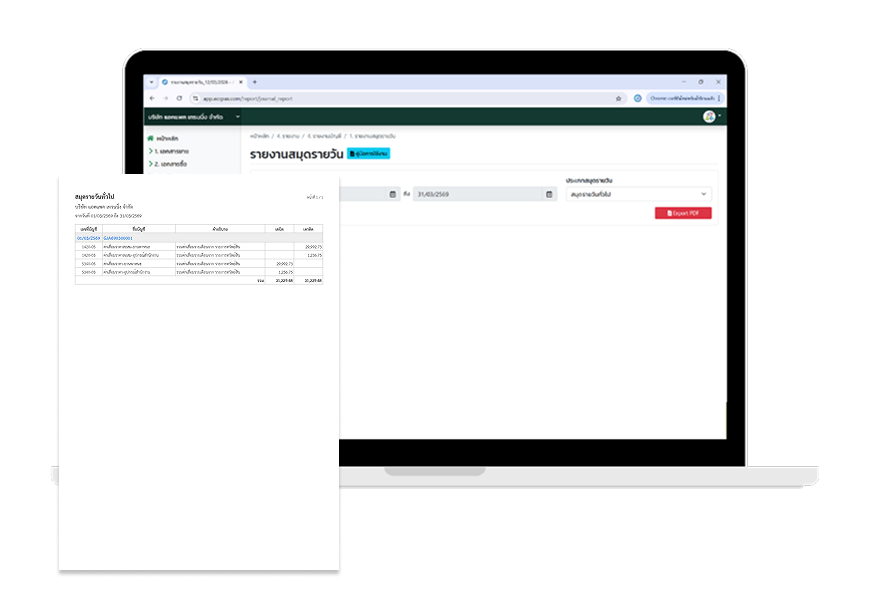Click the address bar showing the journal_report URL

click(408, 98)
